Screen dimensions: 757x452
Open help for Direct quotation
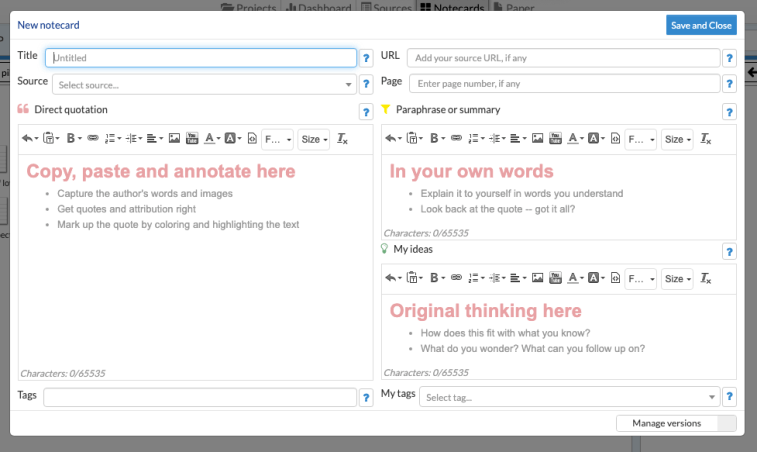pyautogui.click(x=366, y=112)
